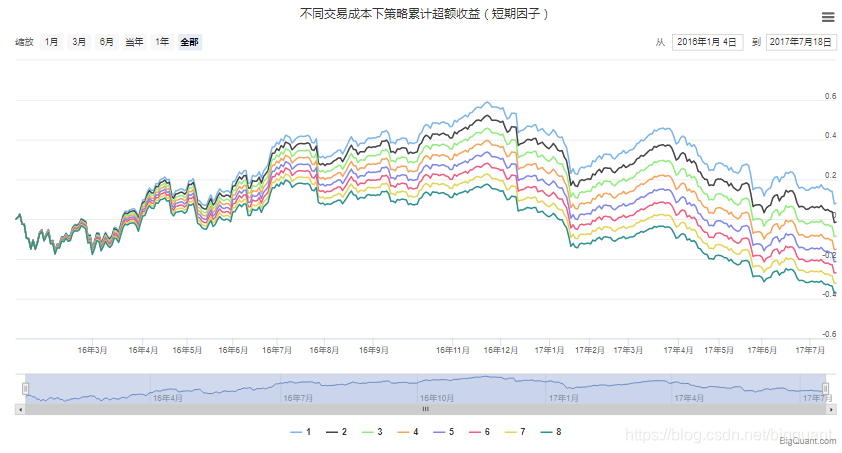Select the 1月 zoom range button
This screenshot has height=453, width=842.
pos(52,42)
